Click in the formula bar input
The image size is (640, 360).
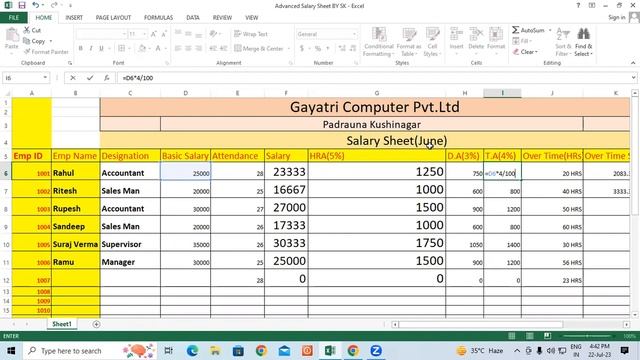point(373,78)
